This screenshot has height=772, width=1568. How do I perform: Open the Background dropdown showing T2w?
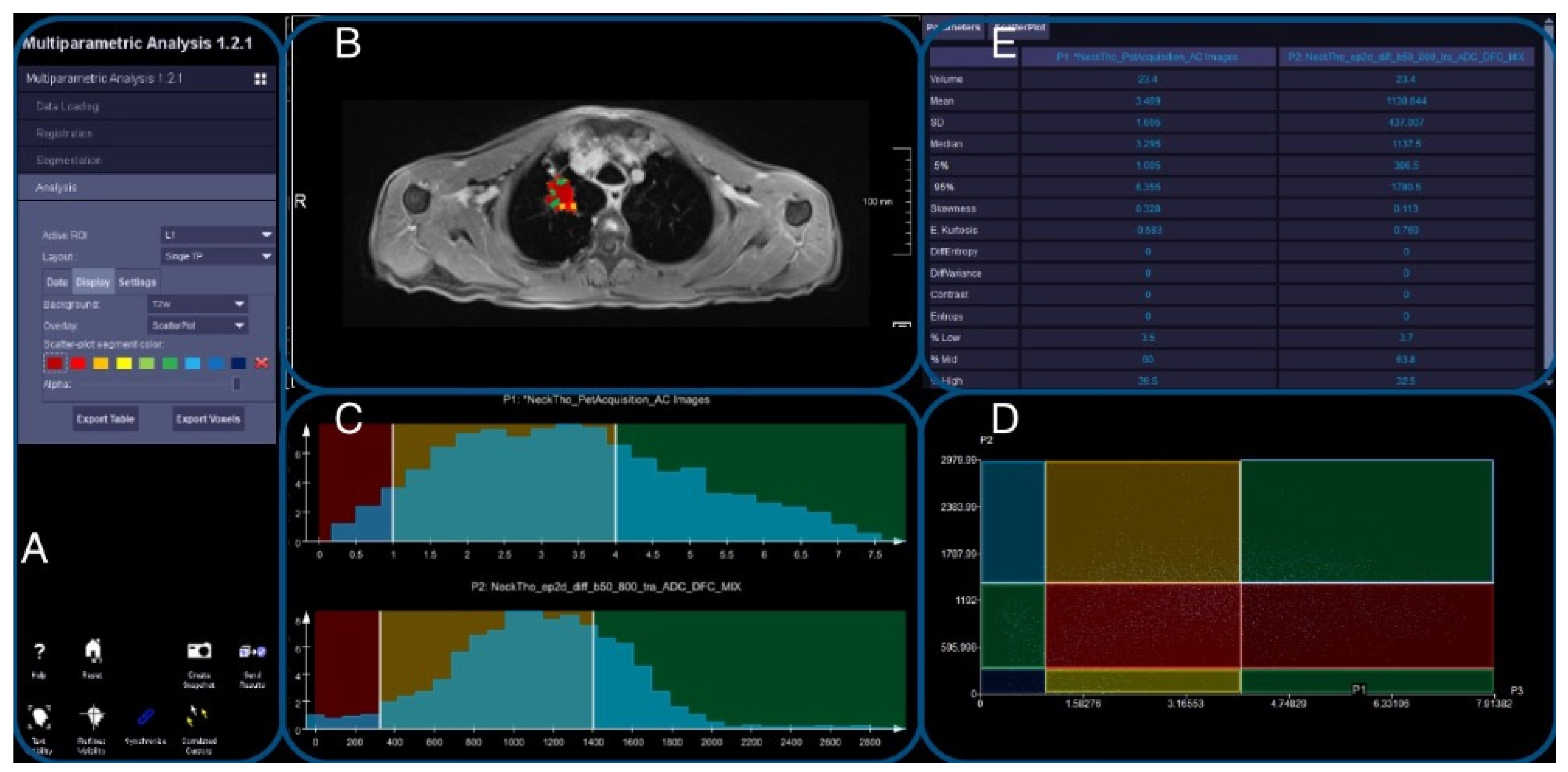pos(197,304)
